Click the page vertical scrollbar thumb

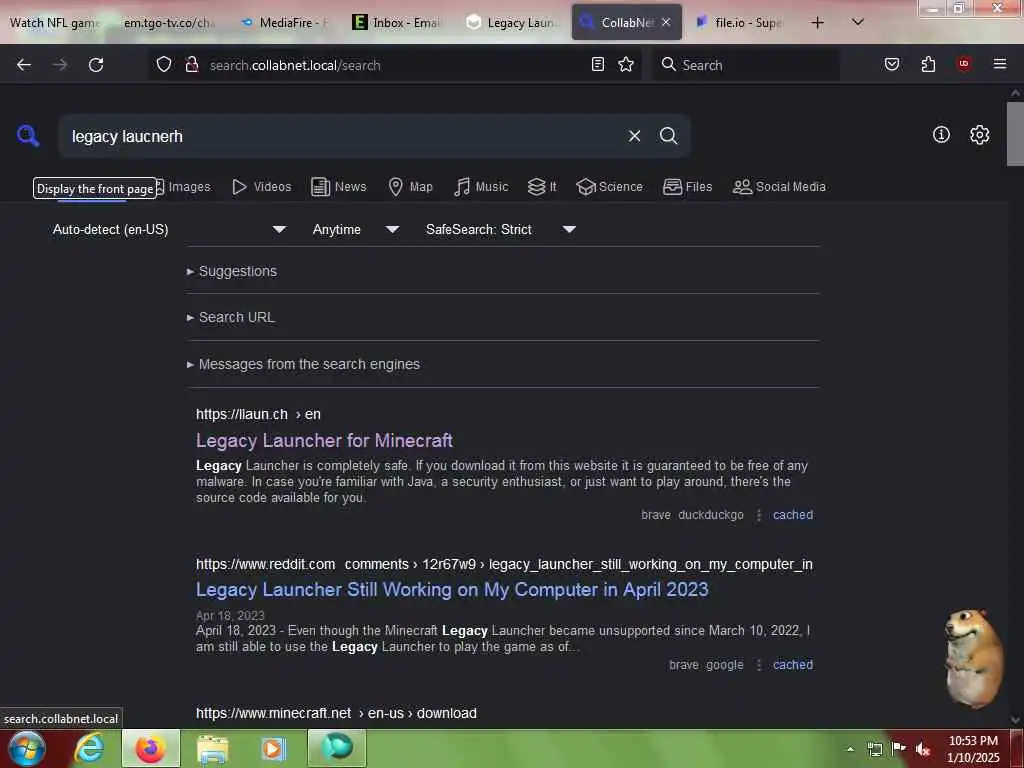pos(1015,134)
